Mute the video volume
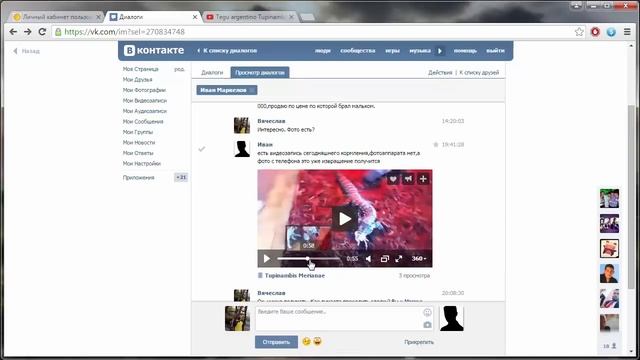 (x=369, y=259)
